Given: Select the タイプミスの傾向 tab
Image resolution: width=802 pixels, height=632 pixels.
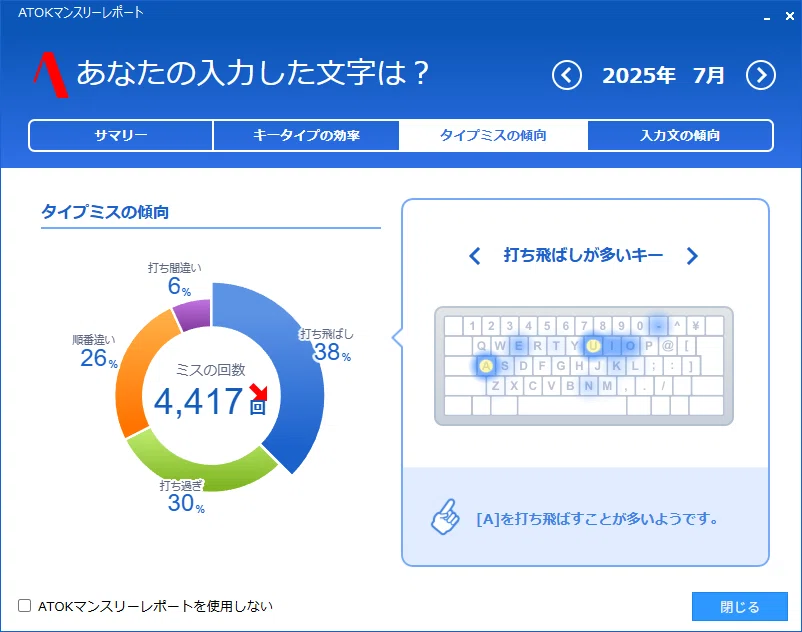Looking at the screenshot, I should tap(493, 136).
